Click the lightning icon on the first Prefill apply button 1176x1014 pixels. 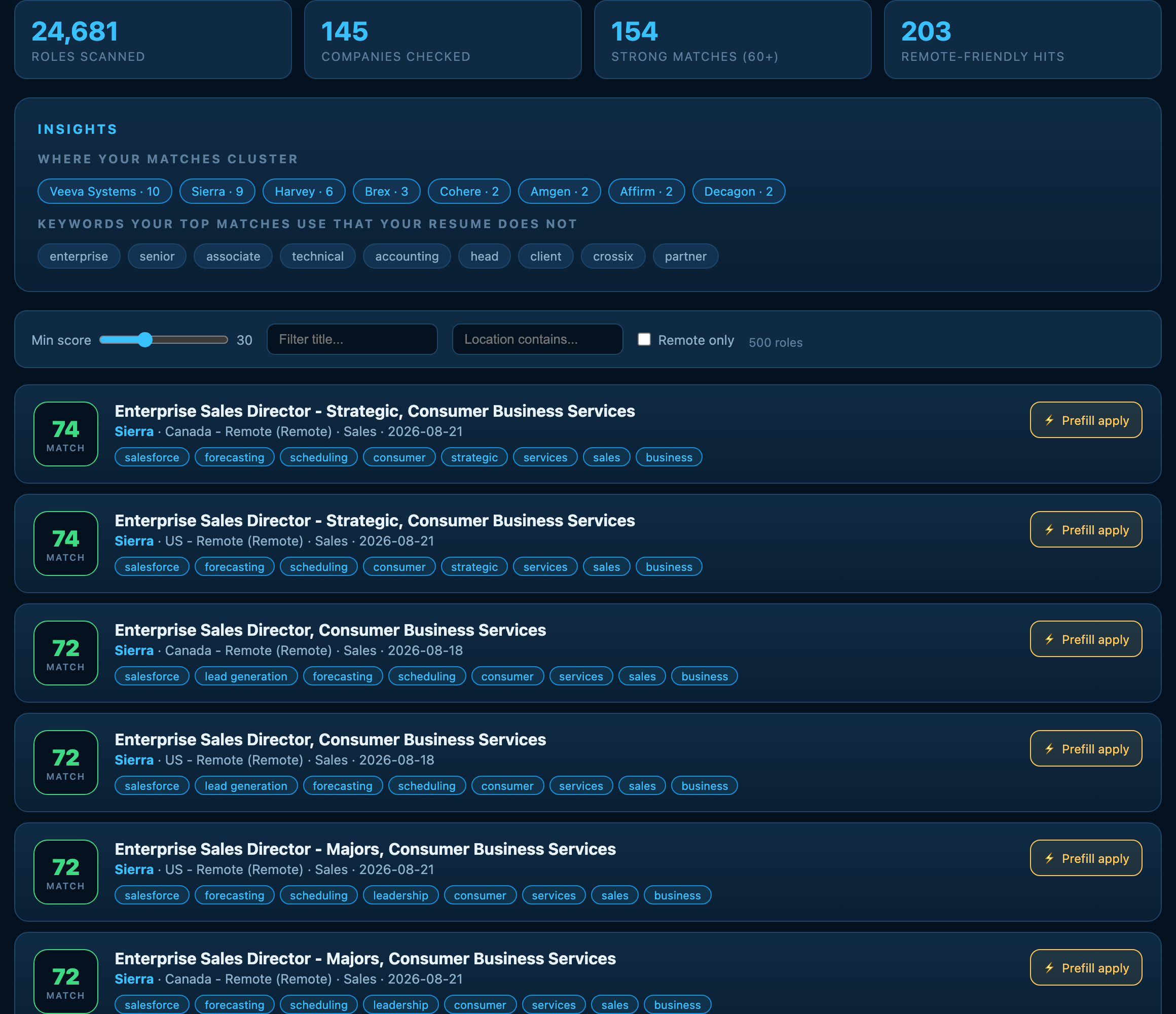coord(1049,420)
